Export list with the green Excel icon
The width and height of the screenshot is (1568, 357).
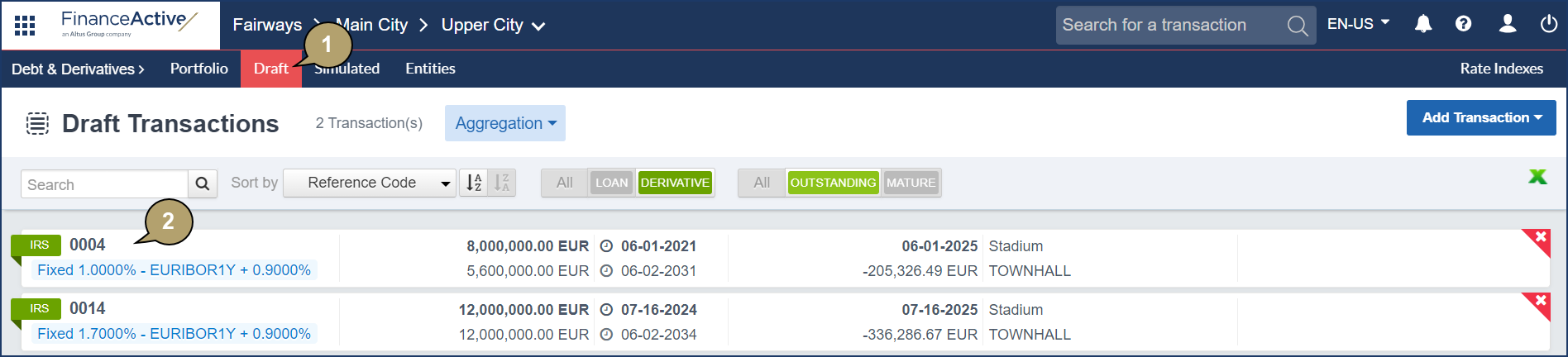pos(1537,177)
